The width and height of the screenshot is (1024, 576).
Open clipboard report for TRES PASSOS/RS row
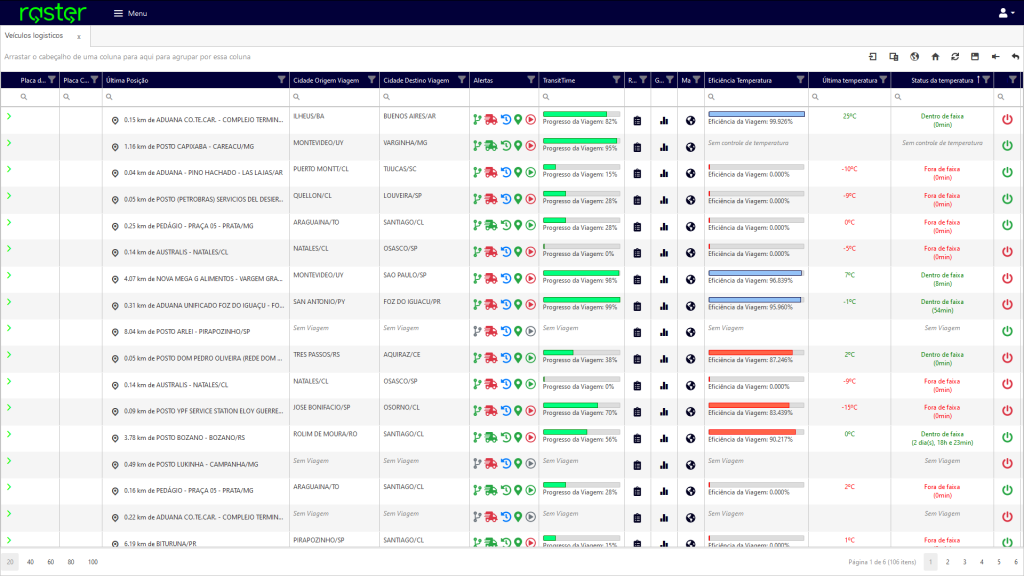pyautogui.click(x=637, y=359)
